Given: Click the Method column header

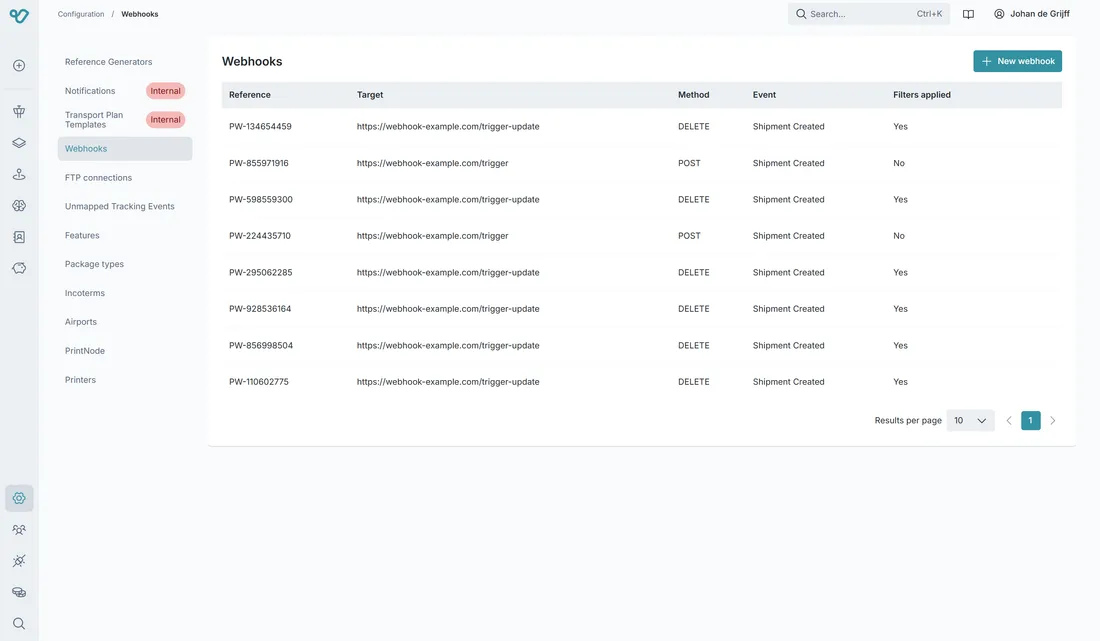Looking at the screenshot, I should [693, 95].
